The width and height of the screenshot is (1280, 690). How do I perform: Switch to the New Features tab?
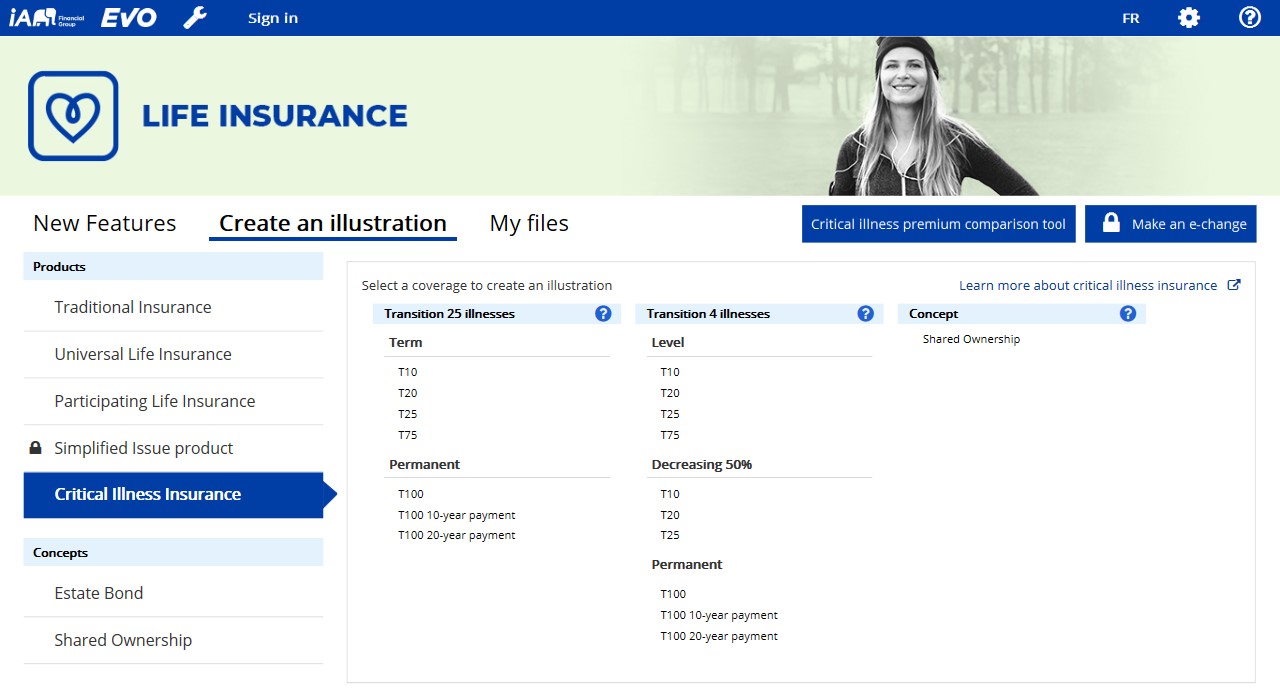pos(104,223)
